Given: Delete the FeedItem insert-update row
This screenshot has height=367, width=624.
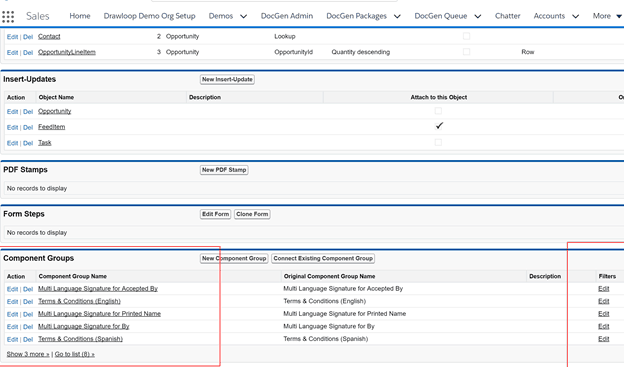Looking at the screenshot, I should 28,127.
